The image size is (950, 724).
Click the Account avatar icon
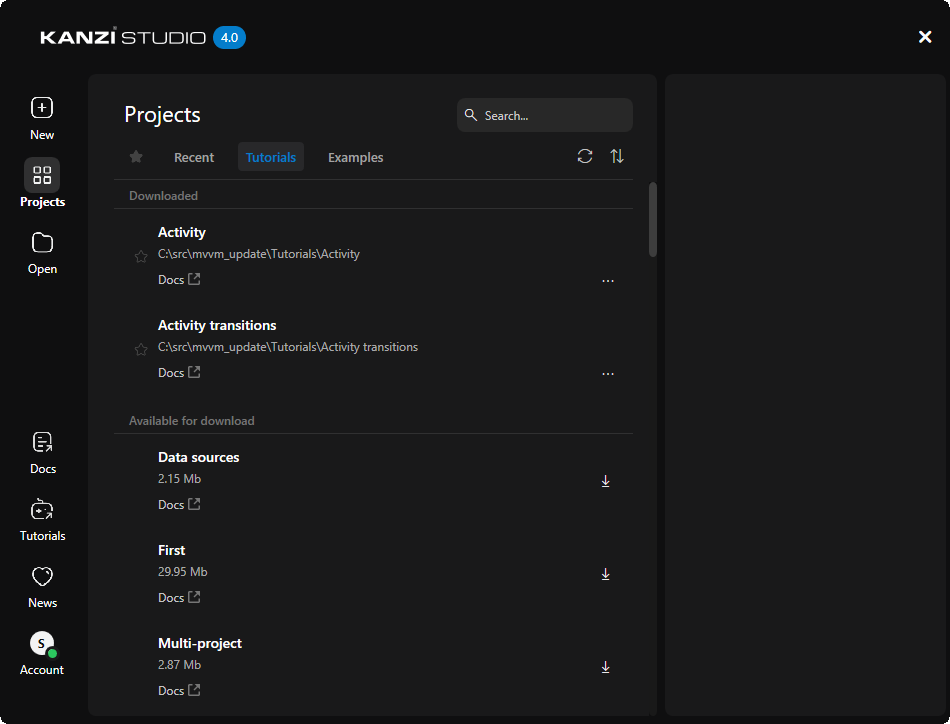[42, 644]
